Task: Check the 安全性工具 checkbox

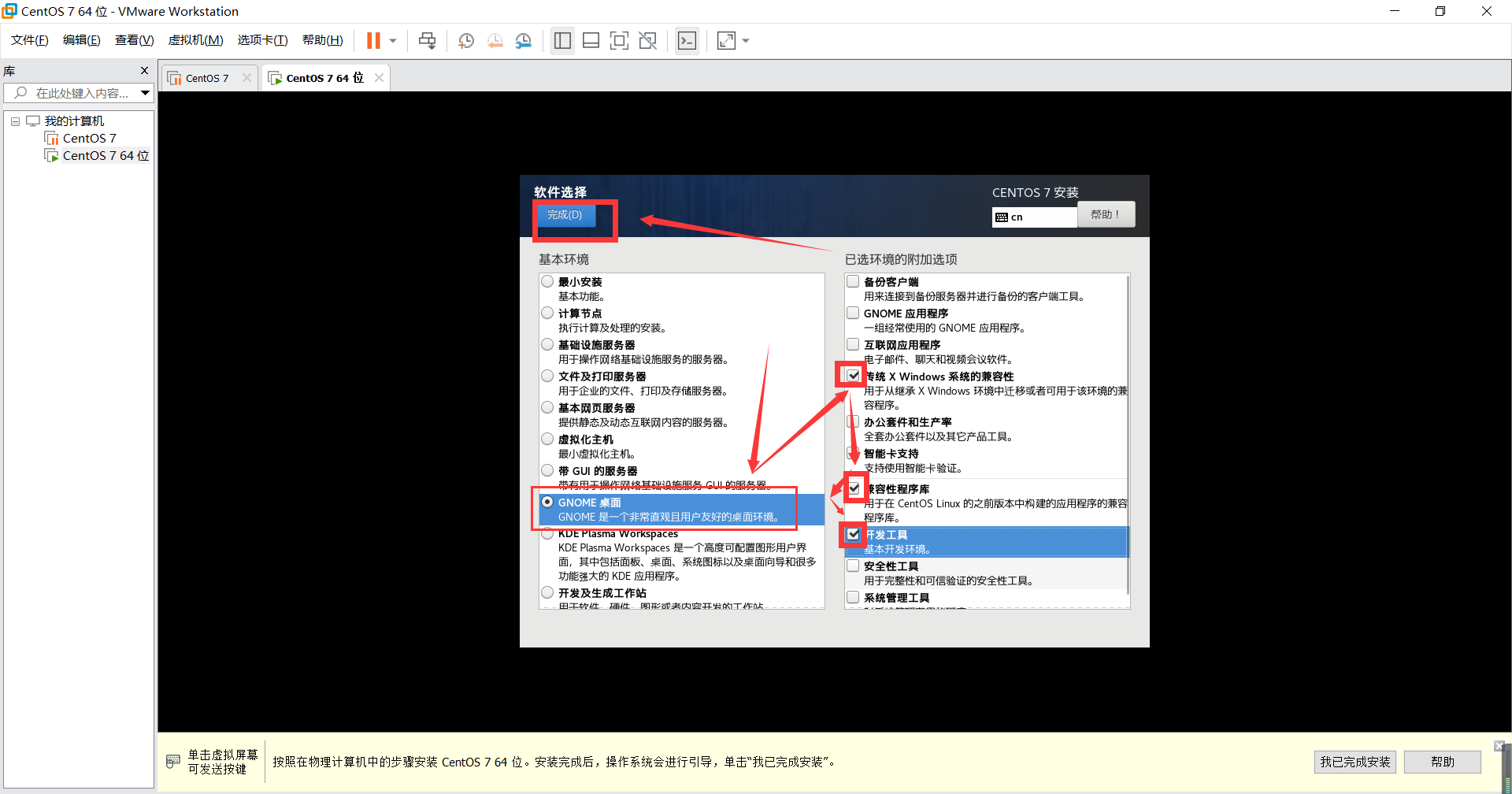Action: pyautogui.click(x=853, y=566)
